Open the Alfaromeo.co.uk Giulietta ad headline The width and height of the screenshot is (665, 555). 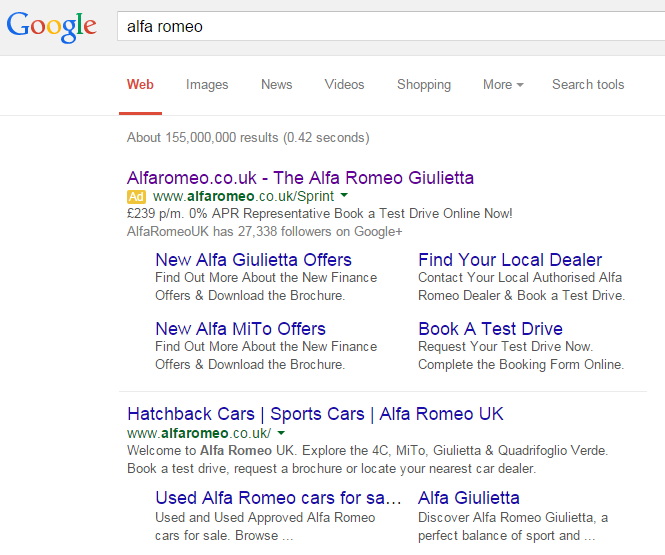(x=300, y=178)
